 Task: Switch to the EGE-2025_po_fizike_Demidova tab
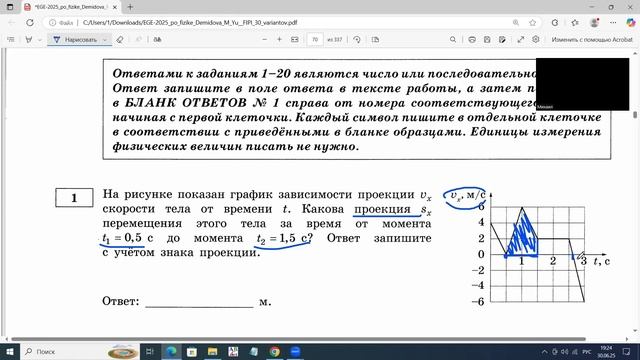(71, 7)
